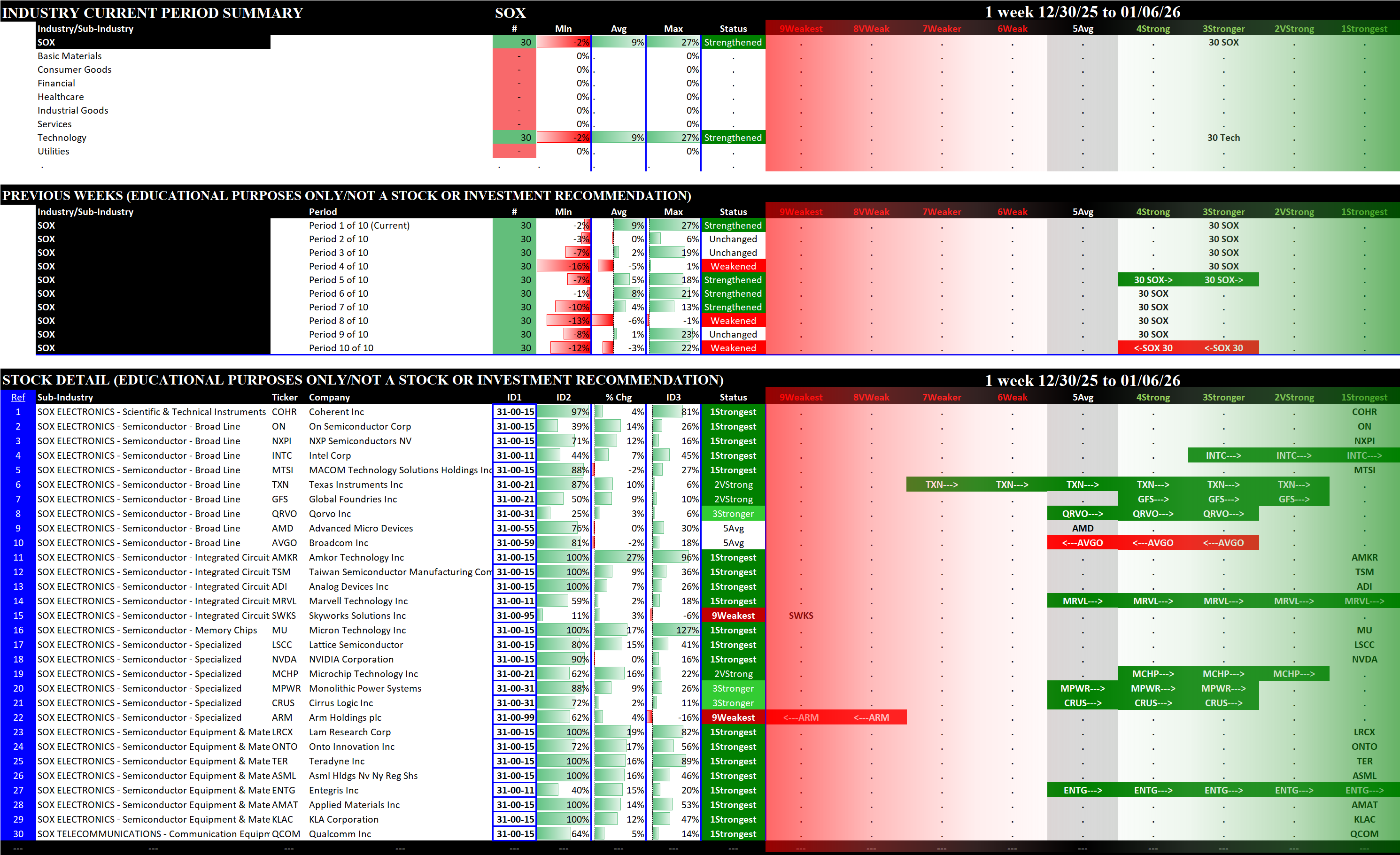Click reference number 15 in Ref column

tap(18, 616)
